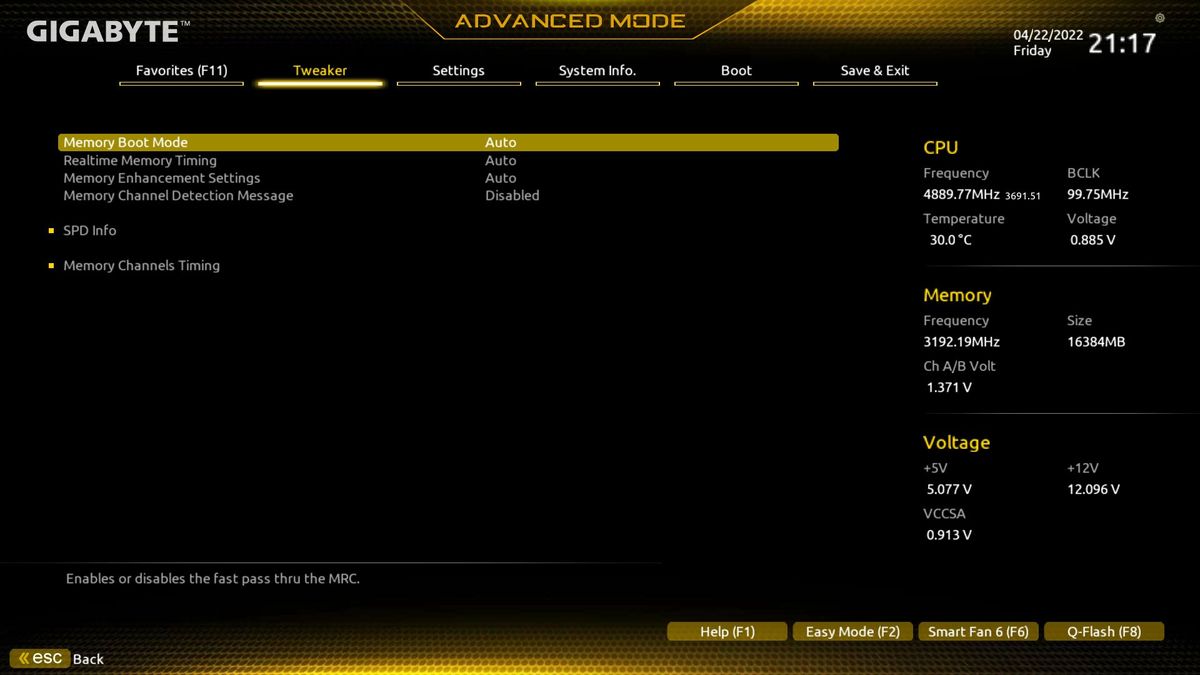Change Memory Enhancement Settings Auto value
The height and width of the screenshot is (675, 1200).
click(x=501, y=178)
